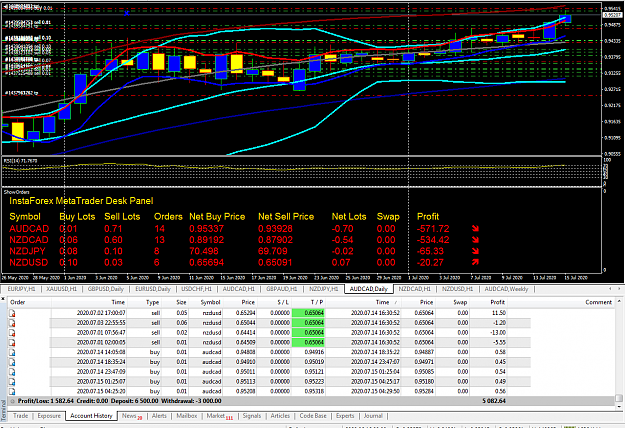
Task: Select the USDCHF,H1 chart tab
Action: 197,289
